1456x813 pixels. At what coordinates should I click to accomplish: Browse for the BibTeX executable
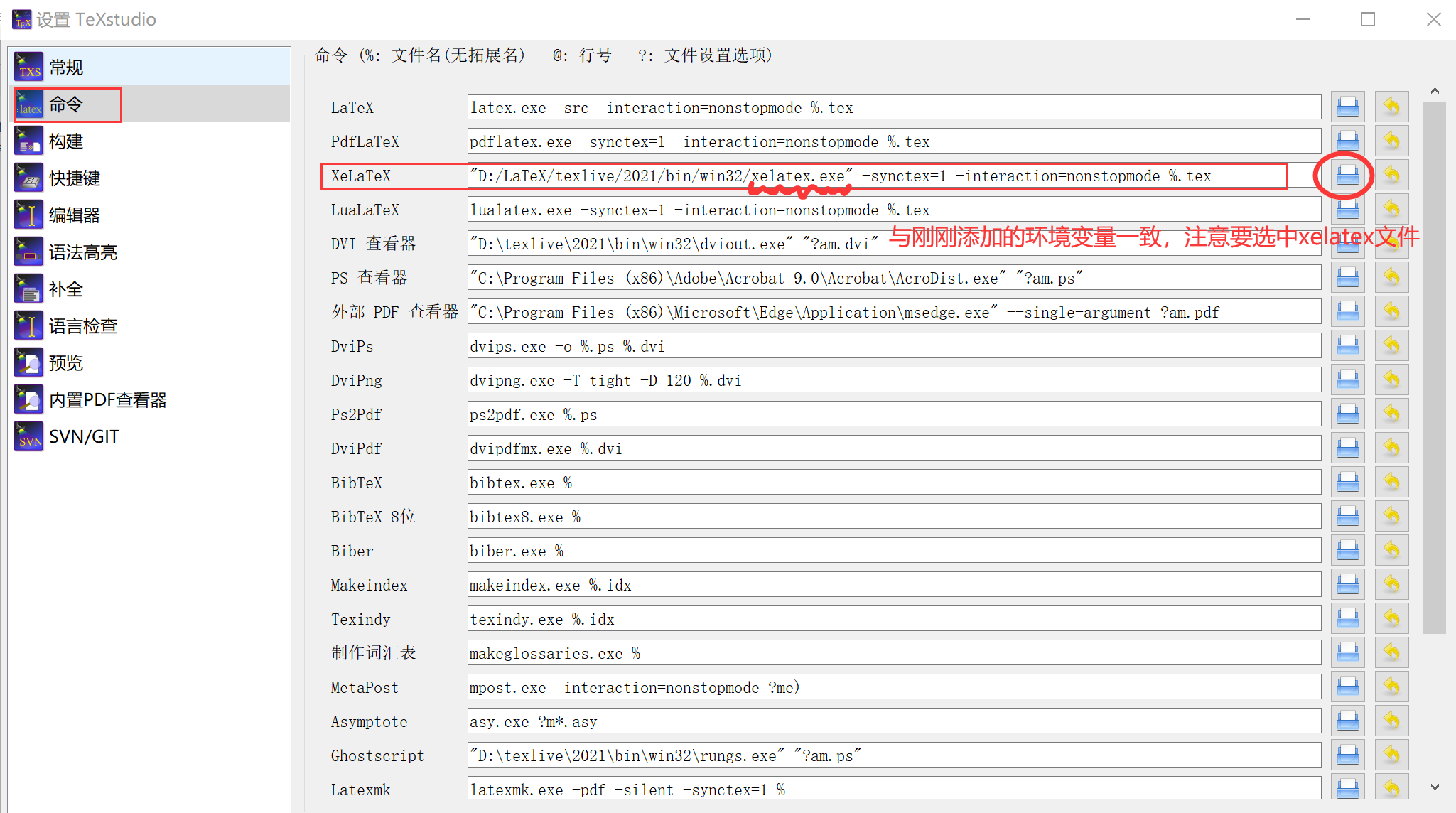tap(1347, 482)
